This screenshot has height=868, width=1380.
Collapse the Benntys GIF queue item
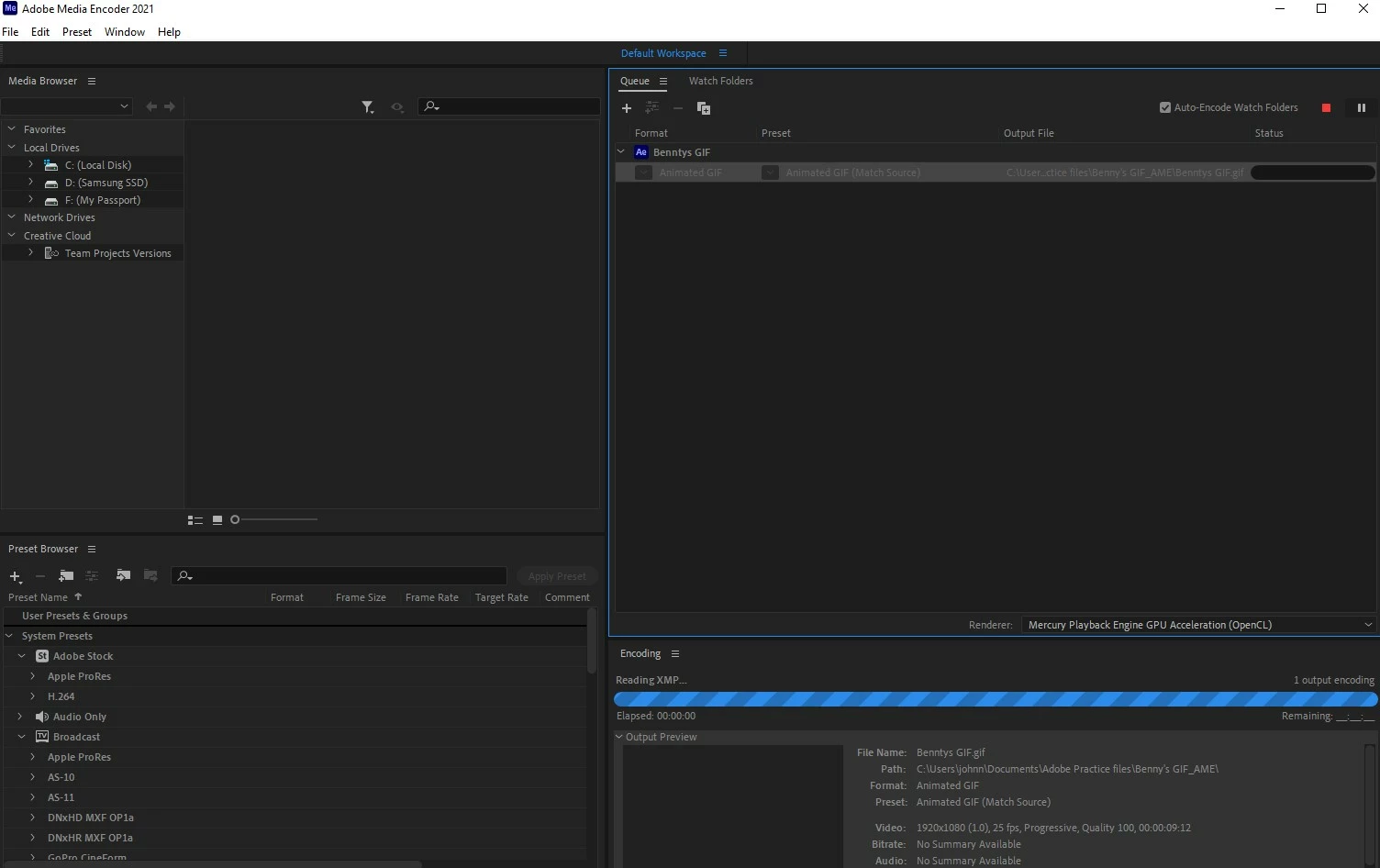(x=621, y=152)
